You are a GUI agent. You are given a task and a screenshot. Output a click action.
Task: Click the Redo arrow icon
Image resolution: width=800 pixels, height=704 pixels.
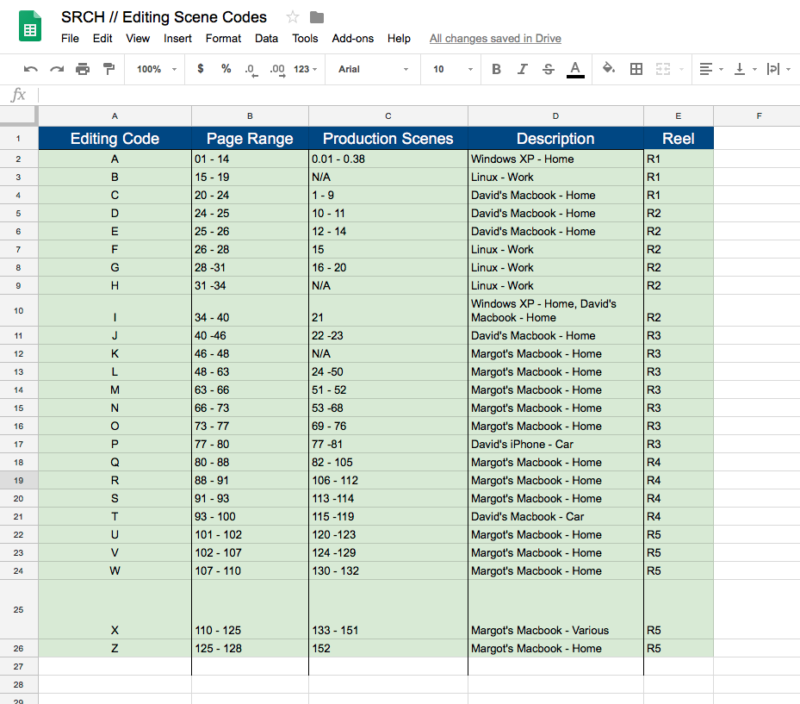pos(57,69)
